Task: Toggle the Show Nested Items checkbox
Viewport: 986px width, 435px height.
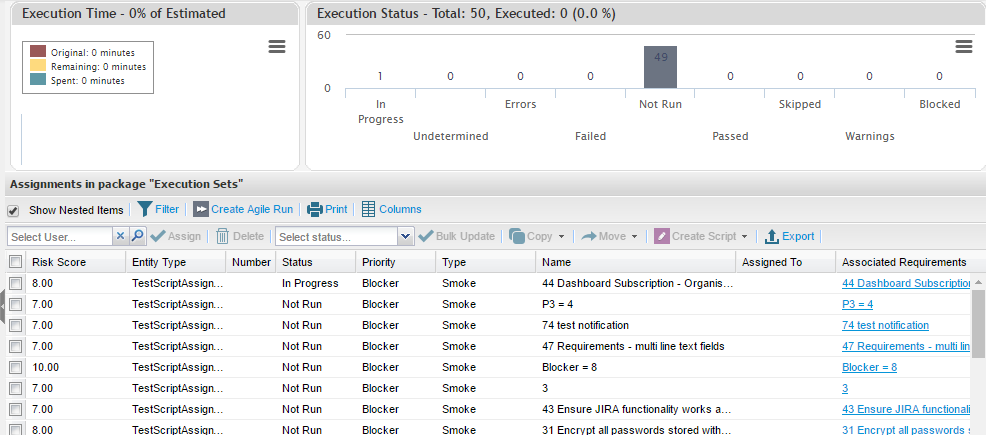Action: point(14,211)
